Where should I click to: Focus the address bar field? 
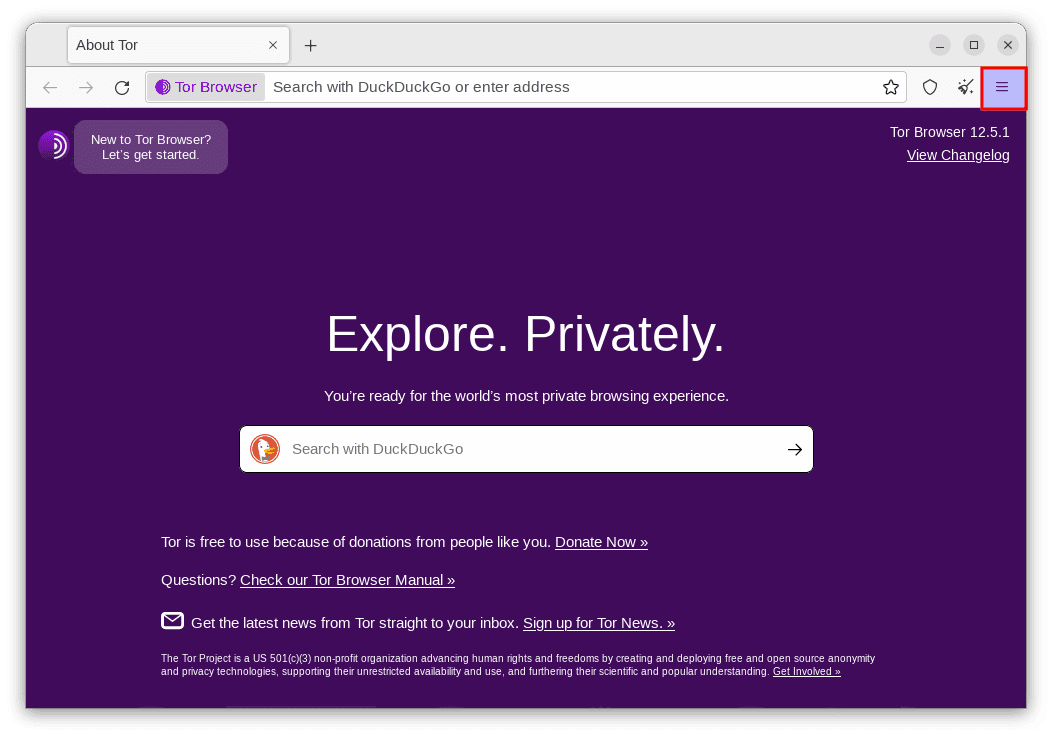coord(570,87)
